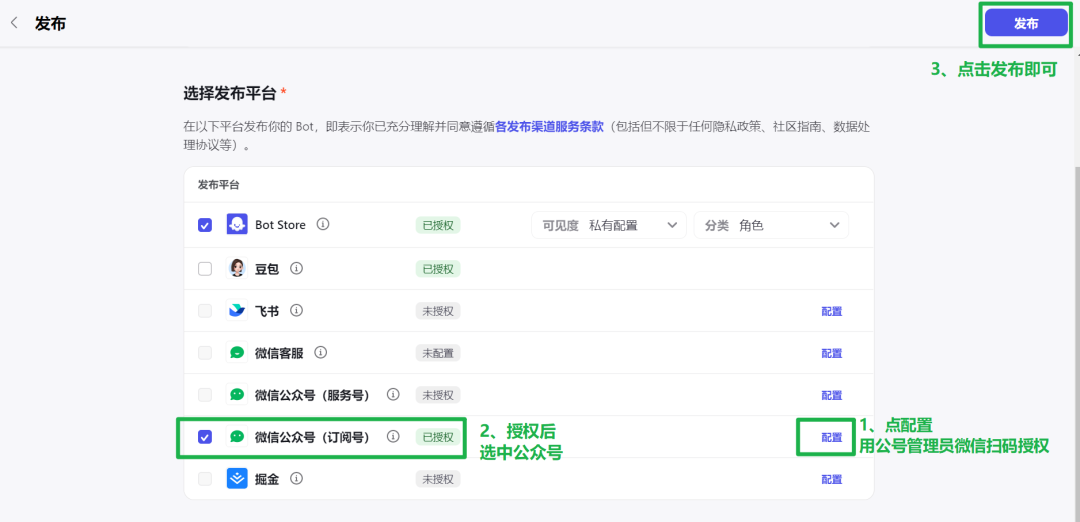Open the 可见度 私有配置 dropdown
The image size is (1080, 522).
[609, 225]
